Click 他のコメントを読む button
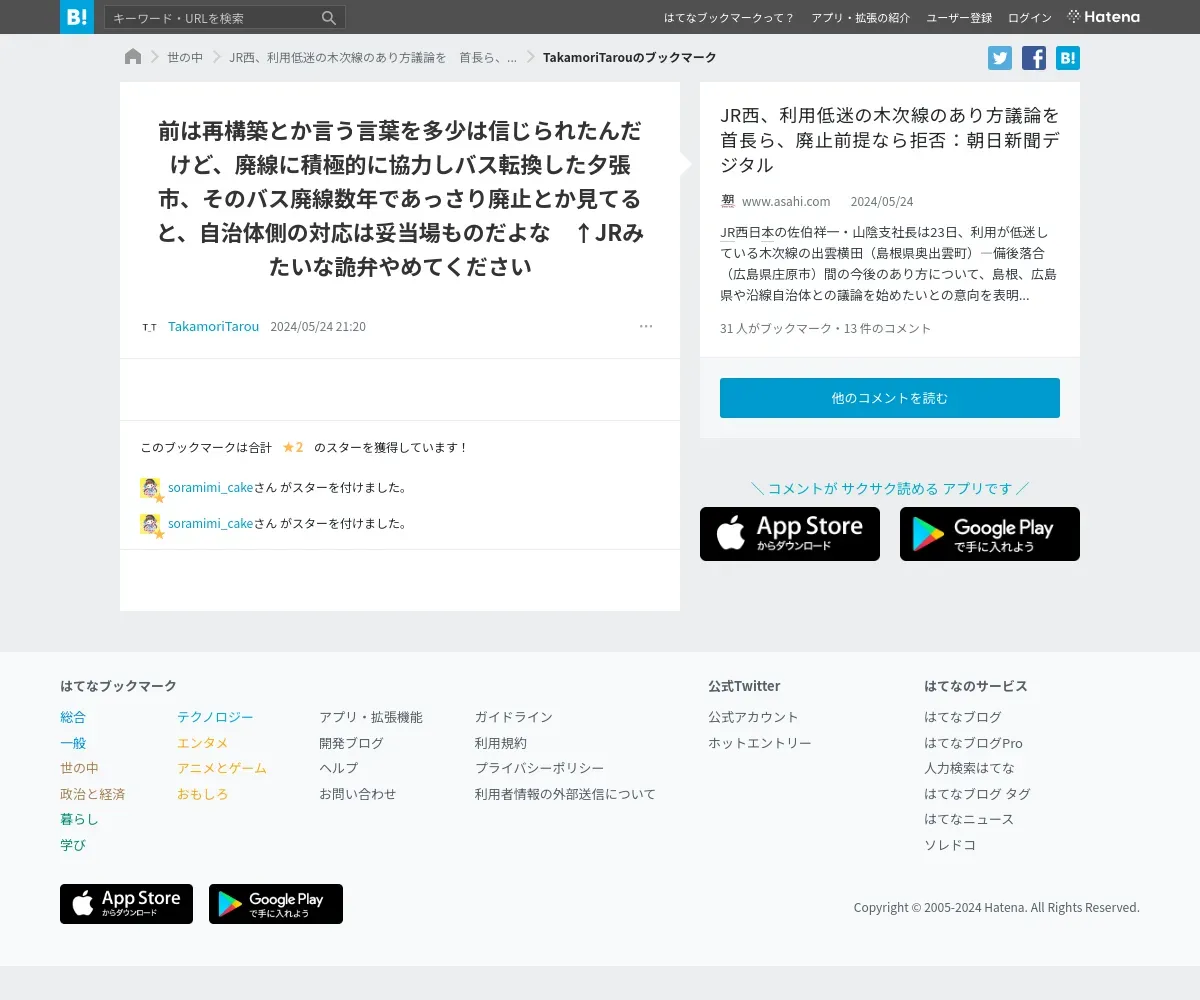1200x1000 pixels. click(890, 398)
